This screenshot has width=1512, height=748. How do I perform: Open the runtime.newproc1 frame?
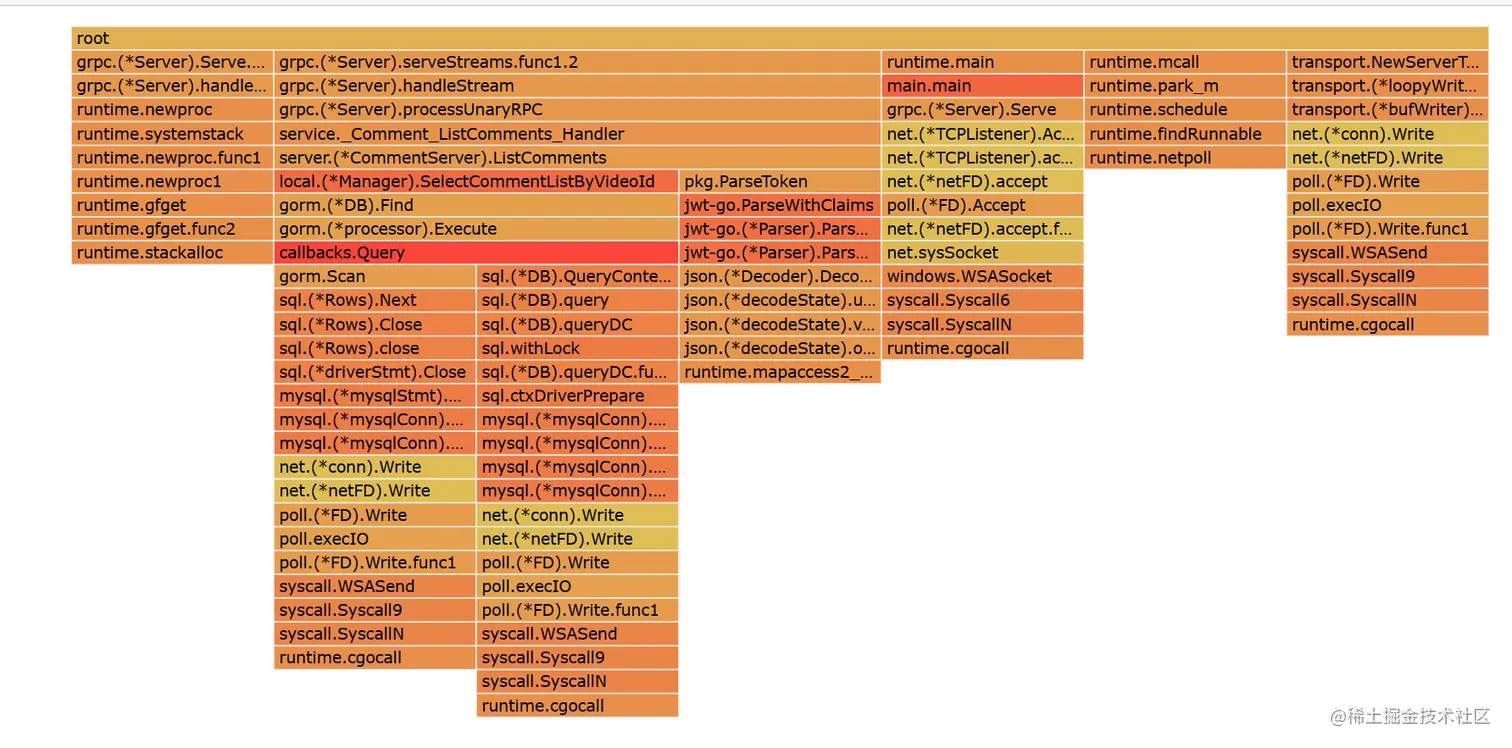(x=172, y=182)
